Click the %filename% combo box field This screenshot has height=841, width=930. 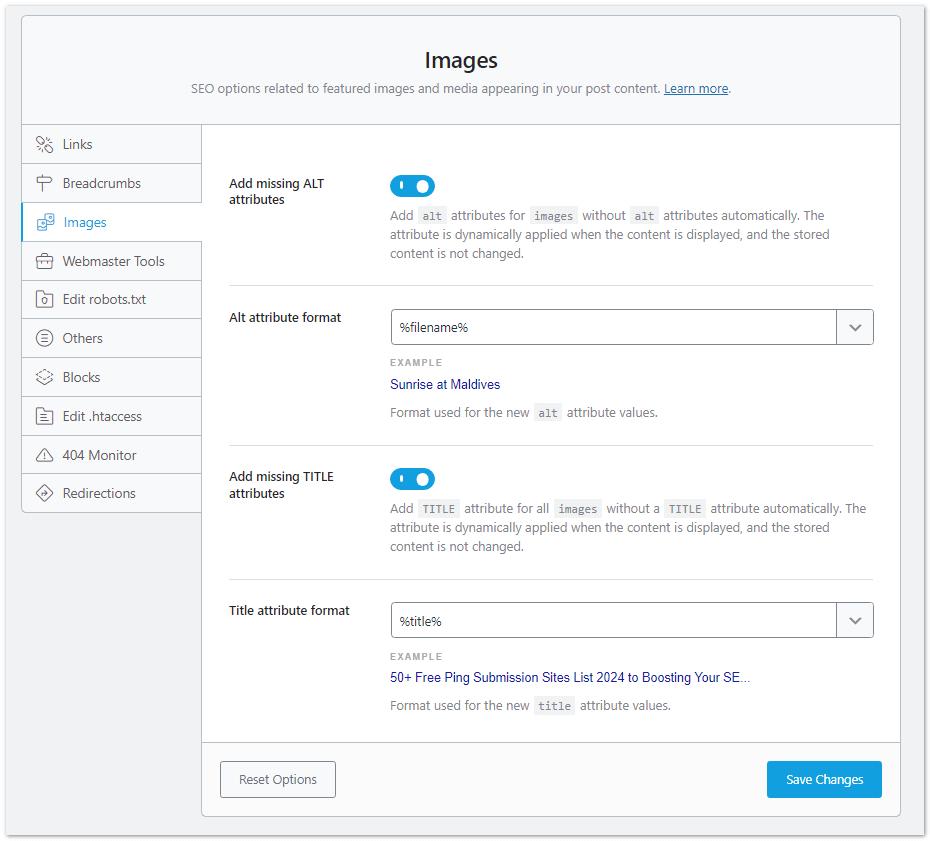tap(600, 327)
